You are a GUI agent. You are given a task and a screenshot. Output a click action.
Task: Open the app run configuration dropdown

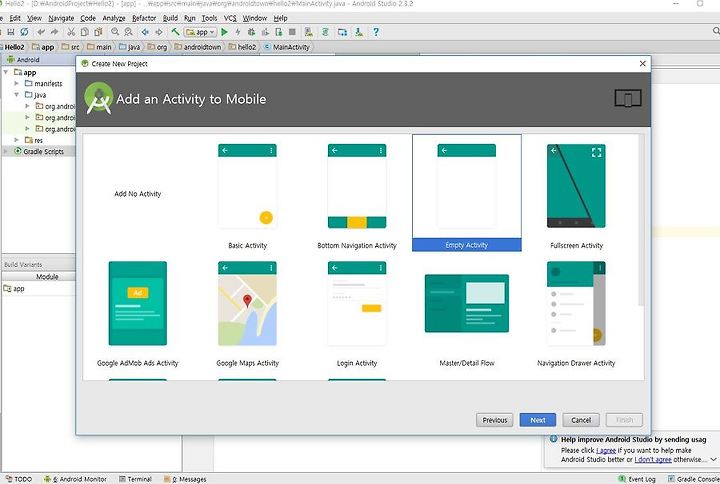tap(200, 32)
